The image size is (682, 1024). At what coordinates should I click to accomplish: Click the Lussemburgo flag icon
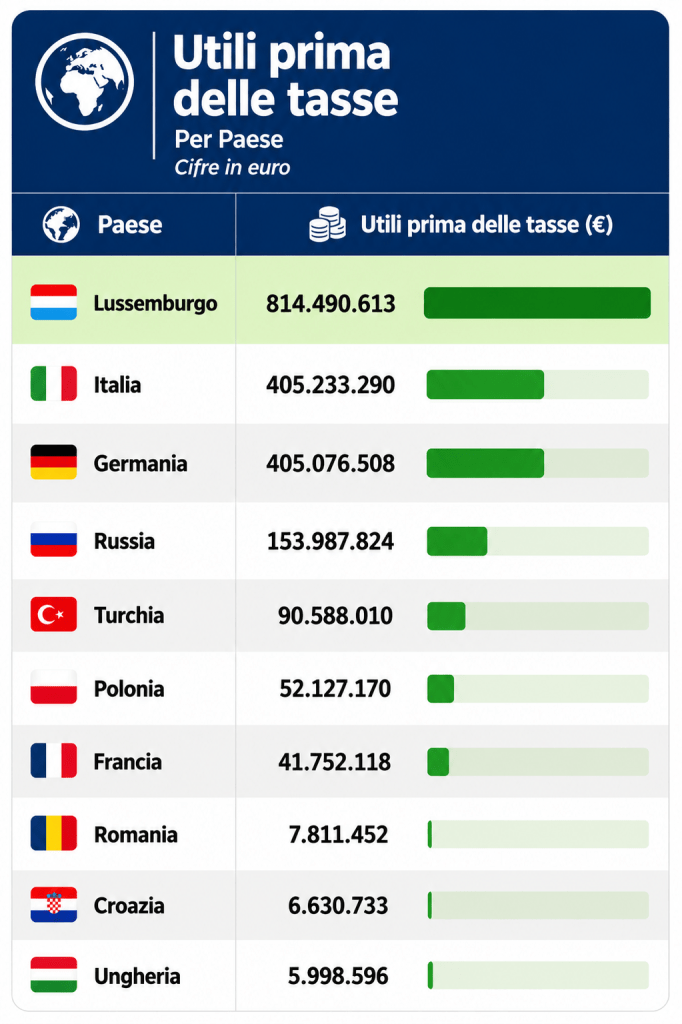coord(54,302)
